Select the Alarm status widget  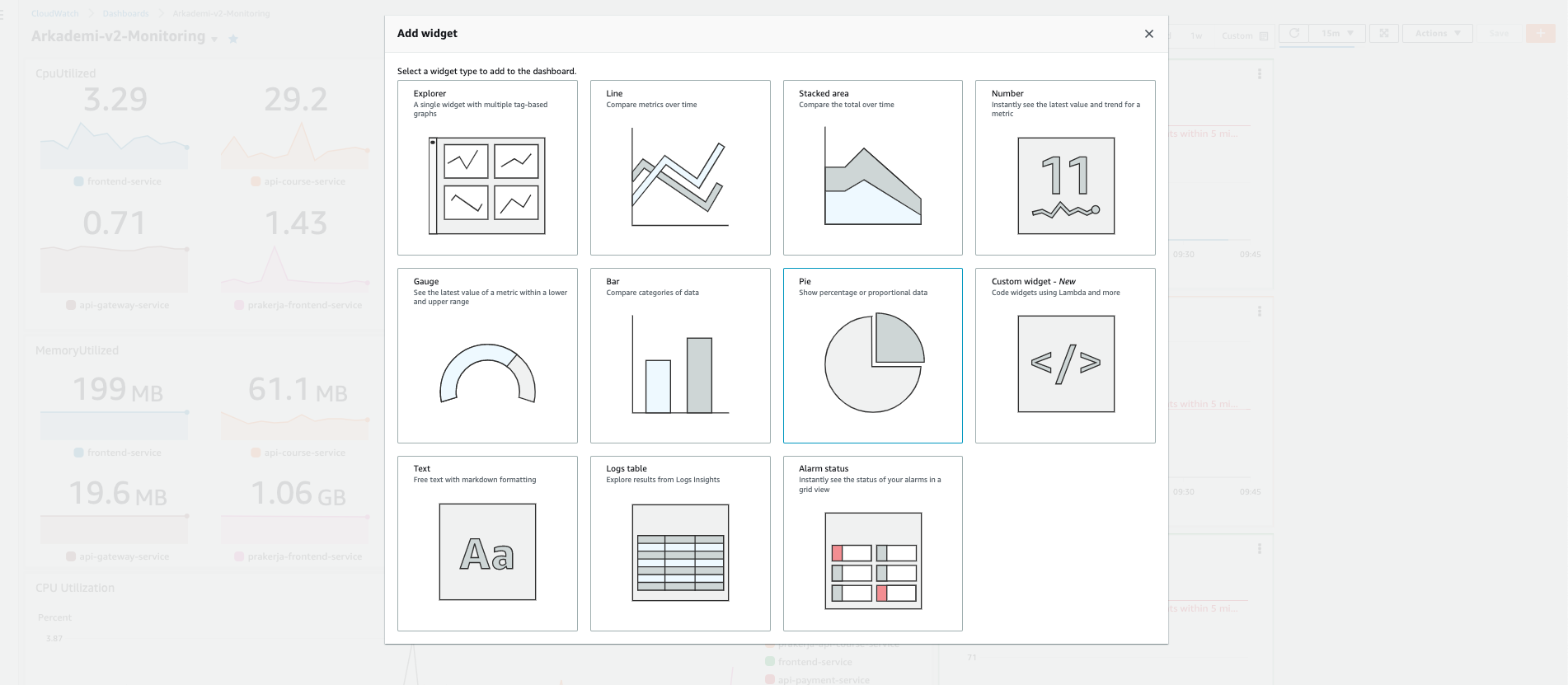[x=873, y=543]
